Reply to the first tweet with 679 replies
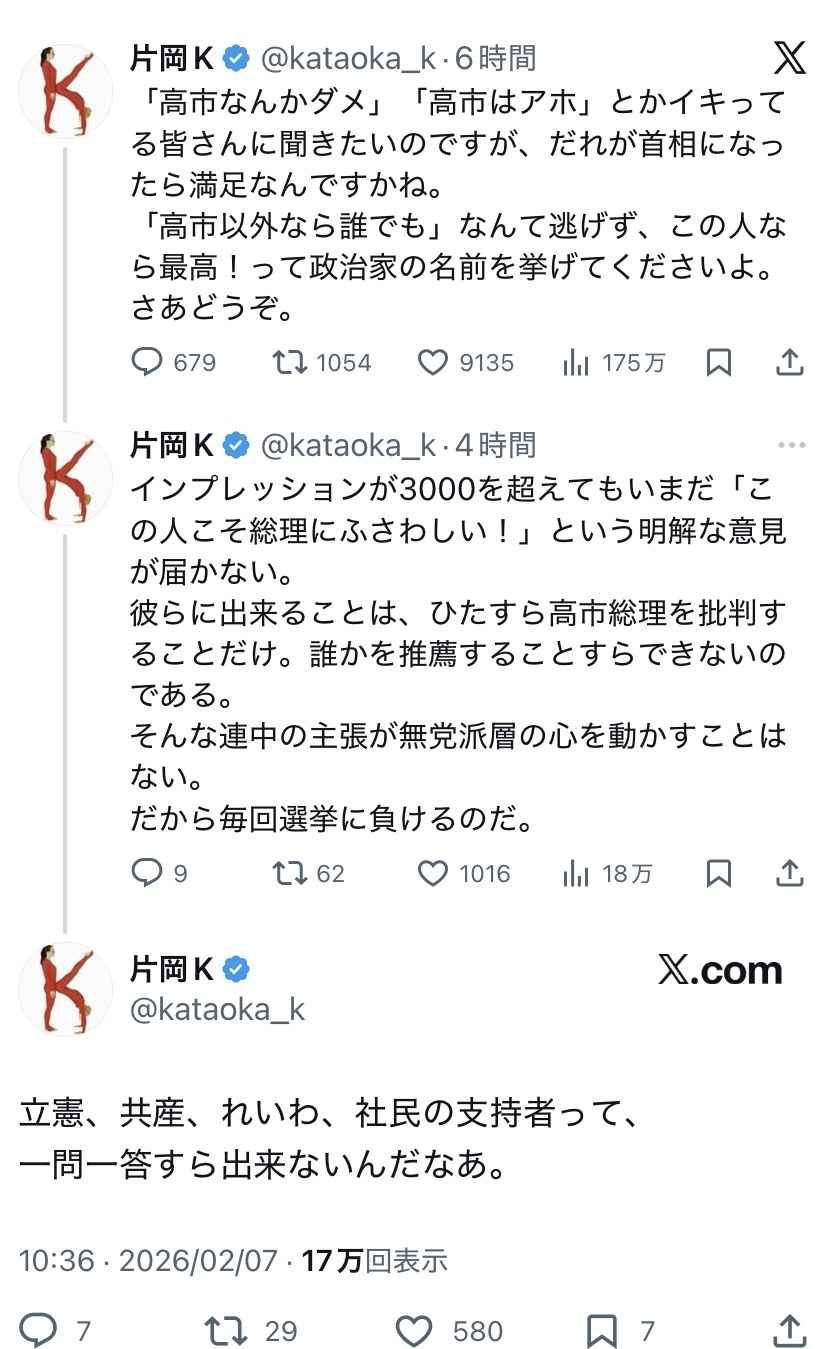 (148, 362)
